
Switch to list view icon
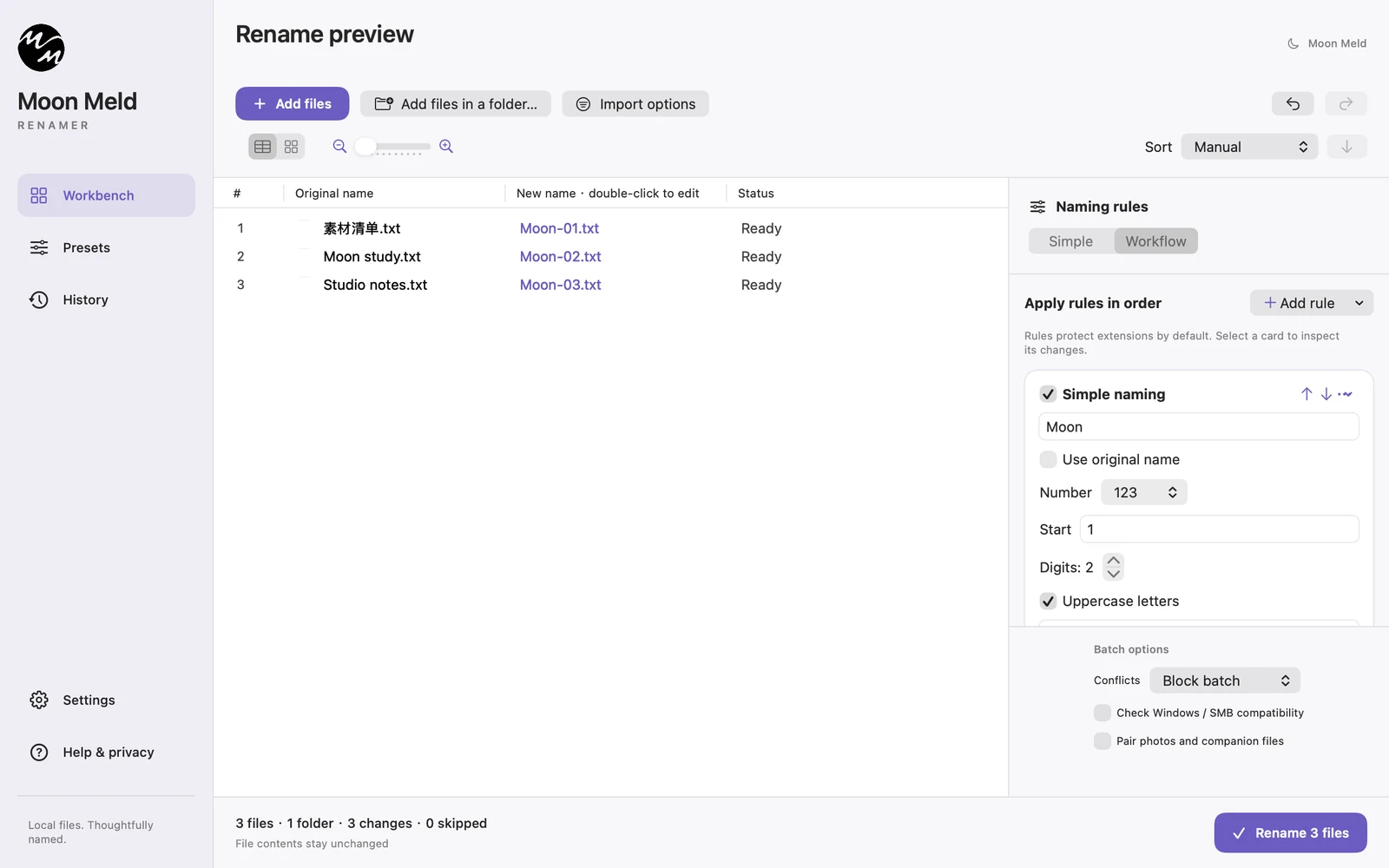[x=262, y=147]
